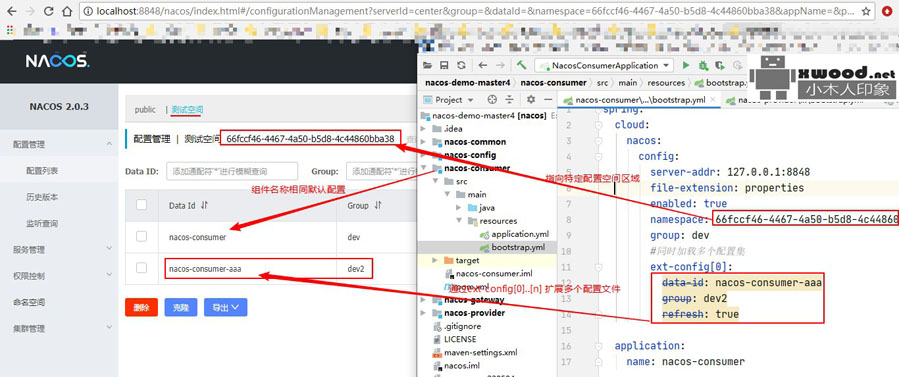Debug NacosConsumerApplication with the bug icon
899x377 pixels.
703,65
